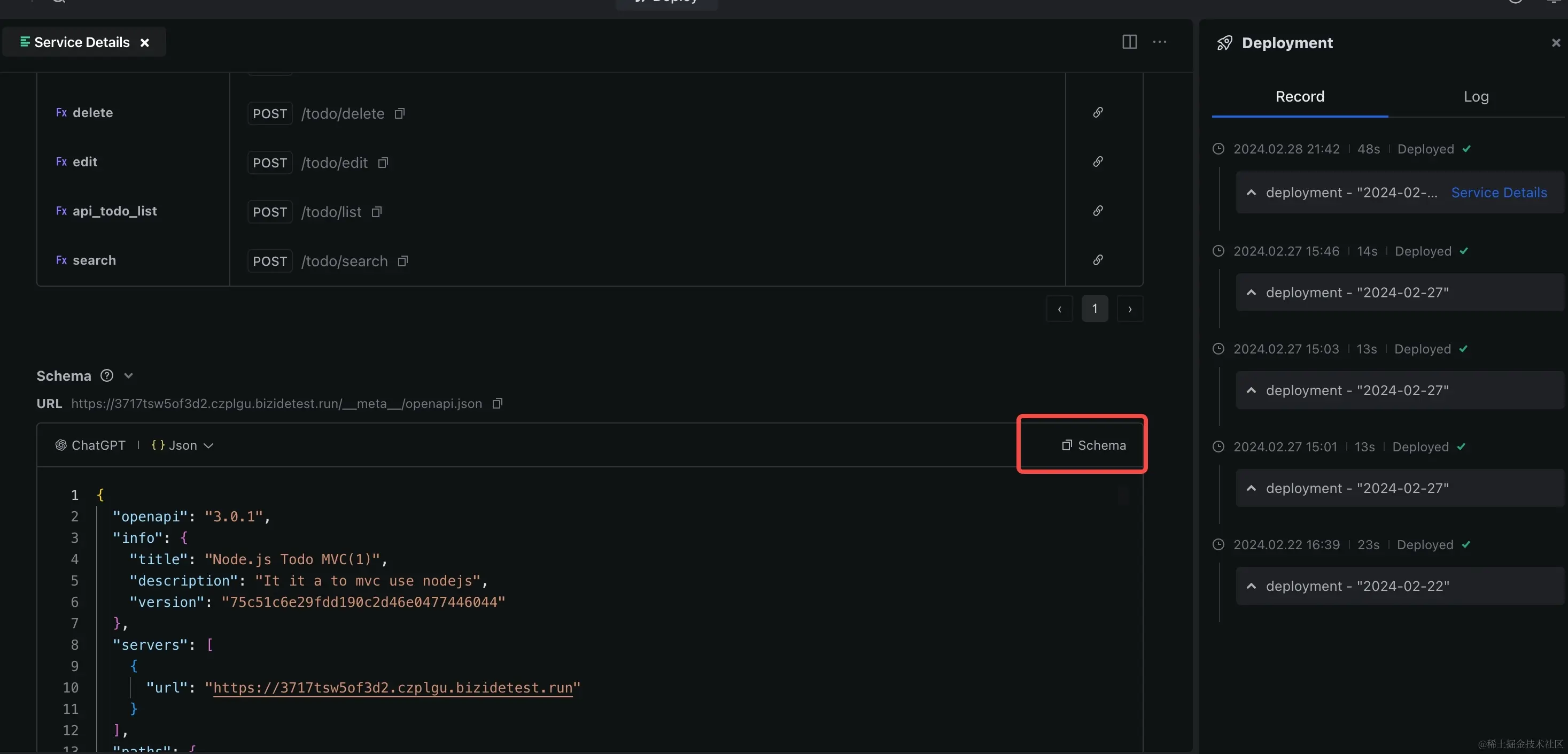The image size is (1568, 754).
Task: Collapse the deployment "2024-02-27" entry
Action: coord(1252,293)
